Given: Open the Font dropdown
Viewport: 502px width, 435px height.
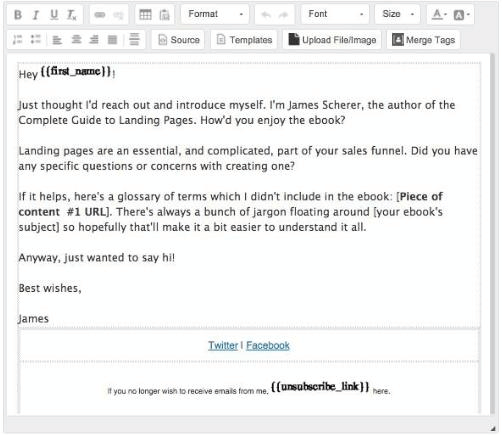Looking at the screenshot, I should point(335,14).
